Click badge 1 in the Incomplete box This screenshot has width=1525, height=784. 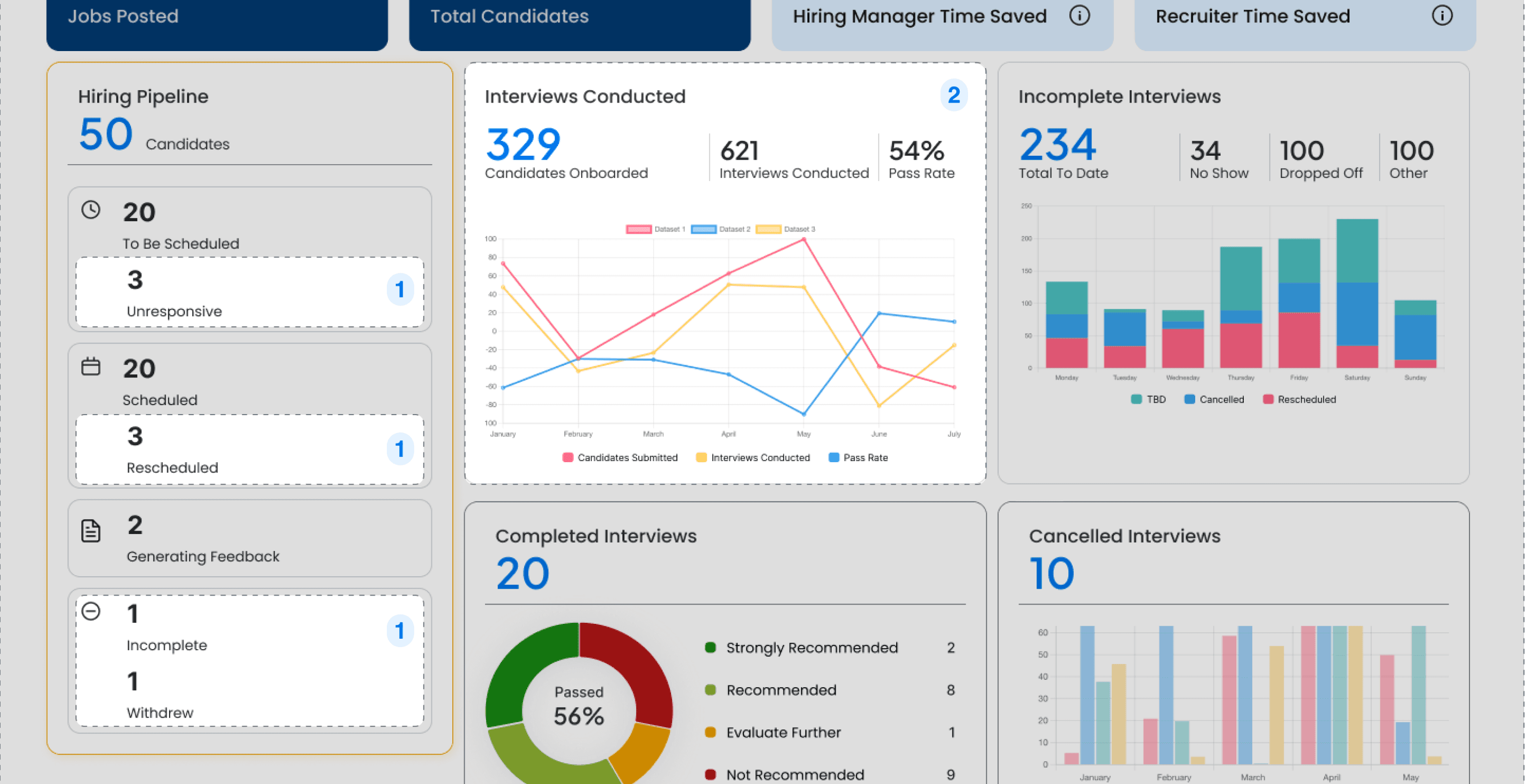[x=400, y=631]
